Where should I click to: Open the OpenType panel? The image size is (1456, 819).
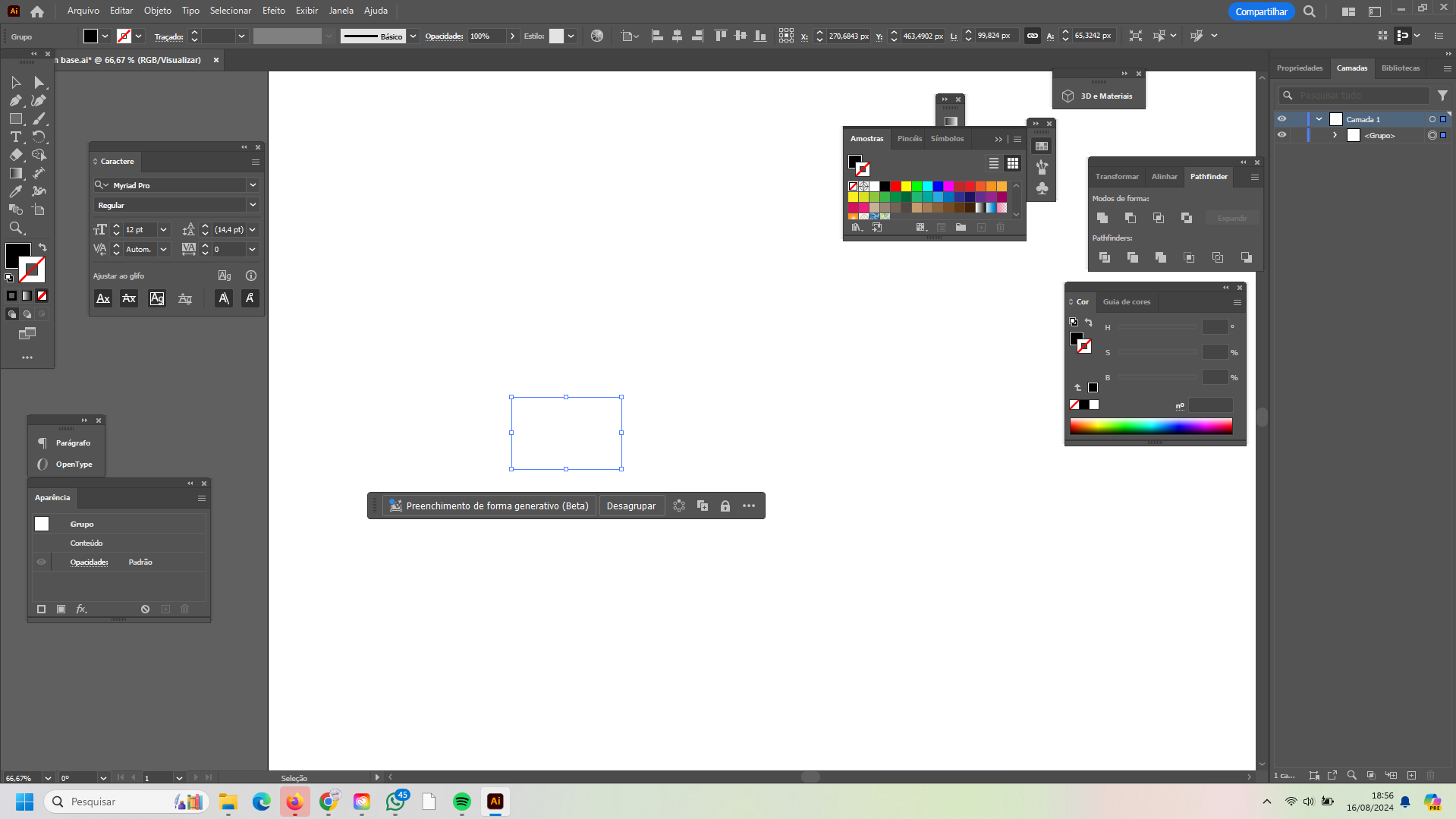click(x=66, y=464)
